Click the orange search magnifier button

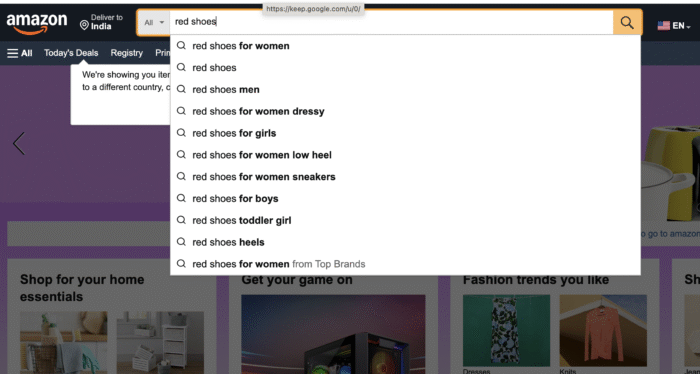click(627, 22)
